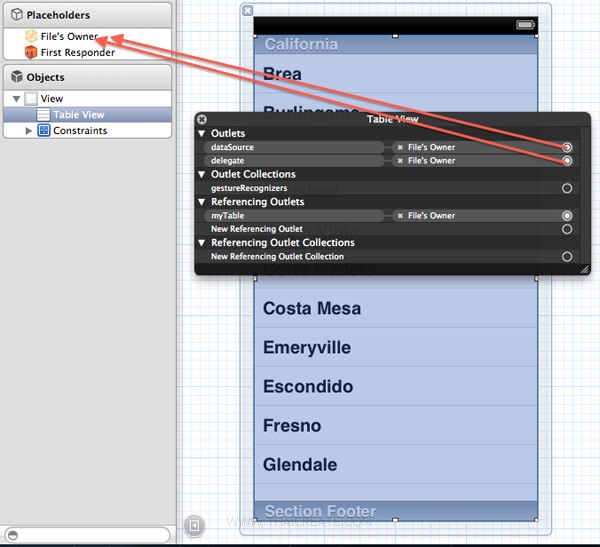Click the Constraints blue icon

(44, 131)
